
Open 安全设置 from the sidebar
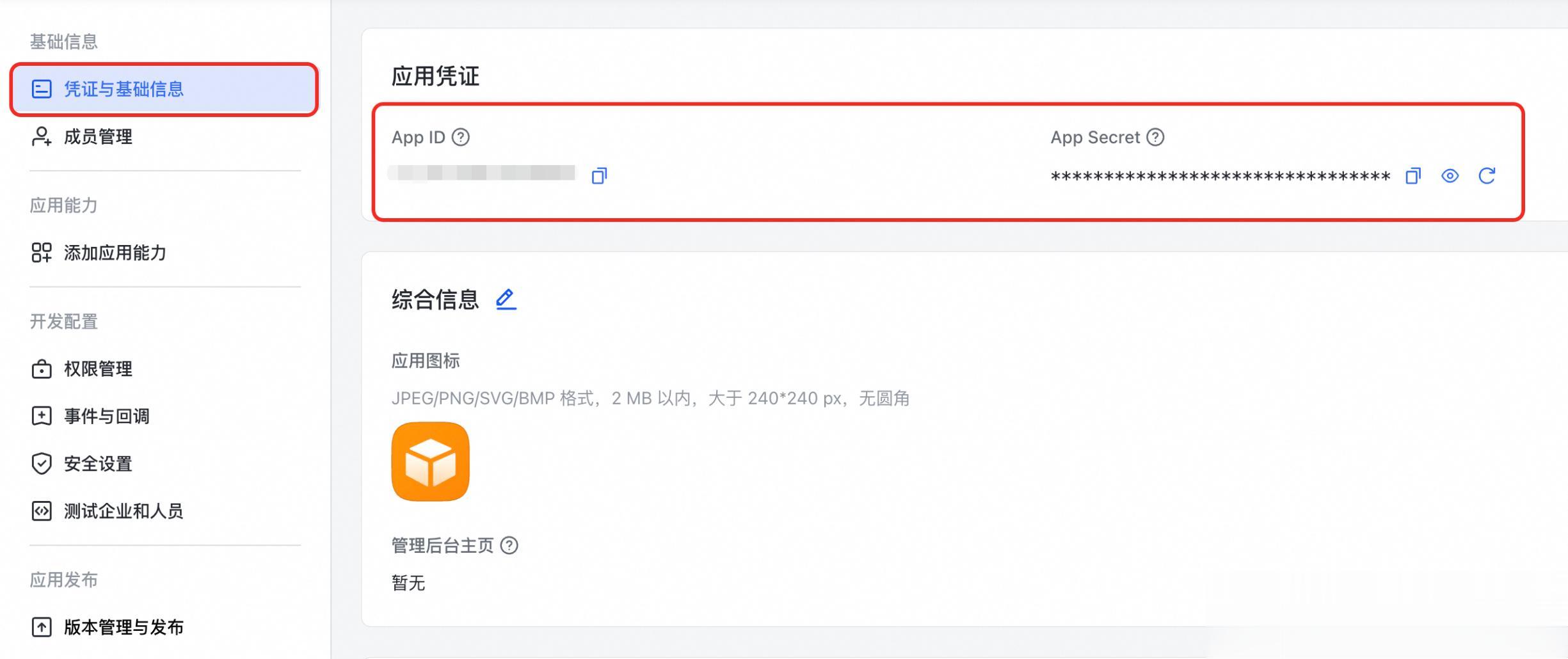pyautogui.click(x=98, y=463)
